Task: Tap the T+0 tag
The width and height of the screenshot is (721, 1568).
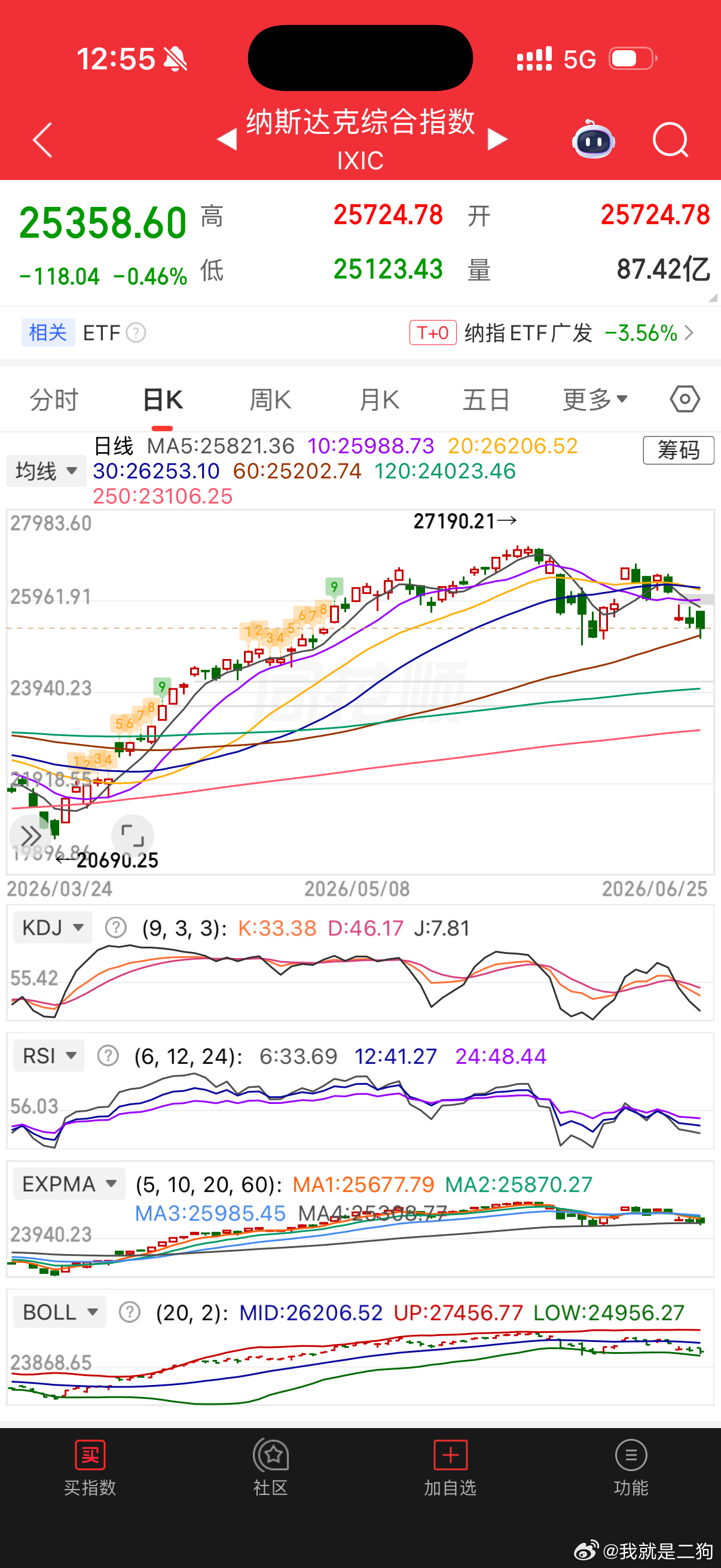Action: click(x=433, y=332)
